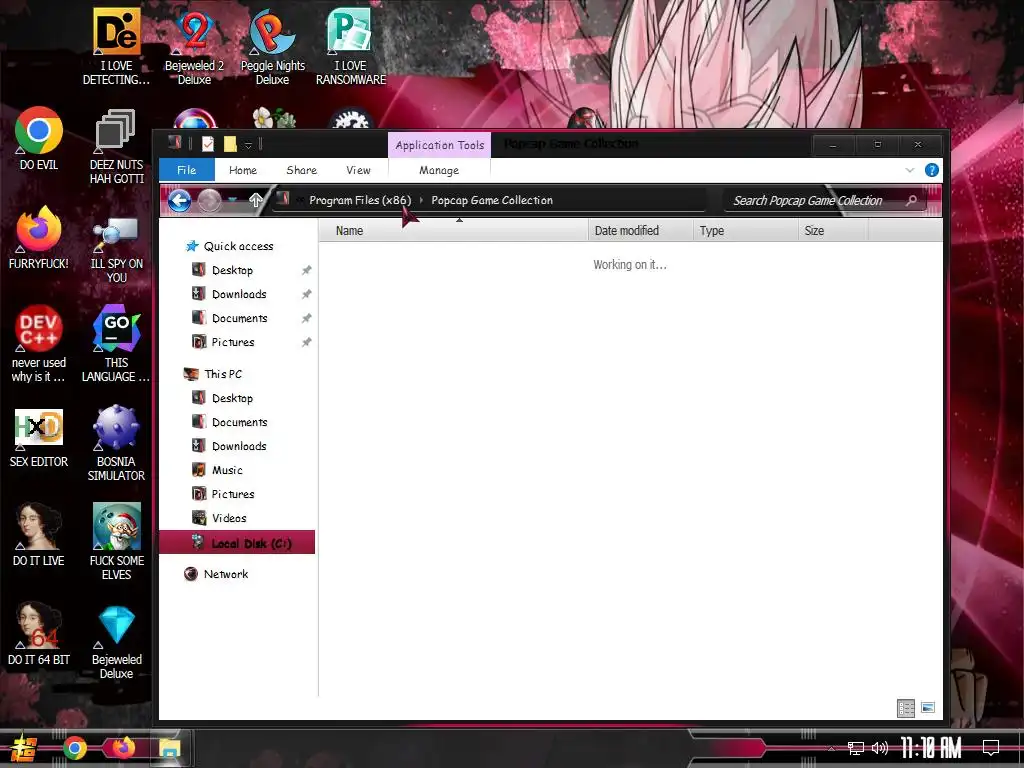This screenshot has width=1024, height=768.
Task: Open the HxD editor desktop icon
Action: tap(39, 436)
